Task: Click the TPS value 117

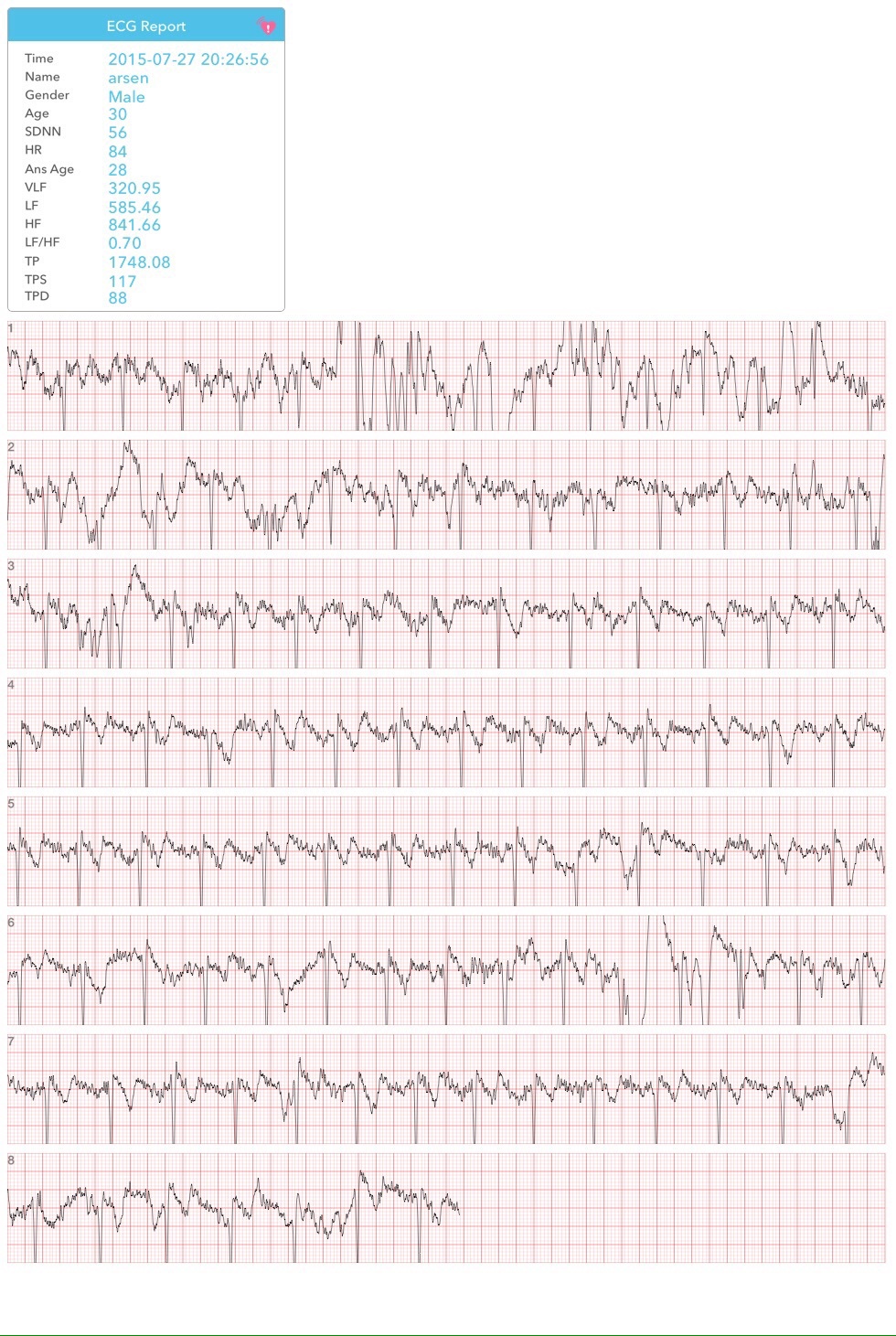Action: [x=122, y=282]
